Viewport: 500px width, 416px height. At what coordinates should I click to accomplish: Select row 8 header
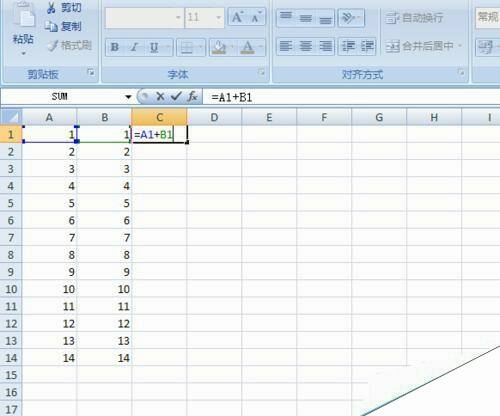[x=11, y=255]
